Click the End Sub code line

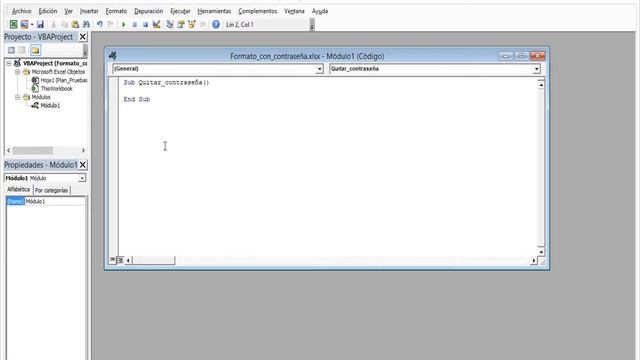[137, 99]
